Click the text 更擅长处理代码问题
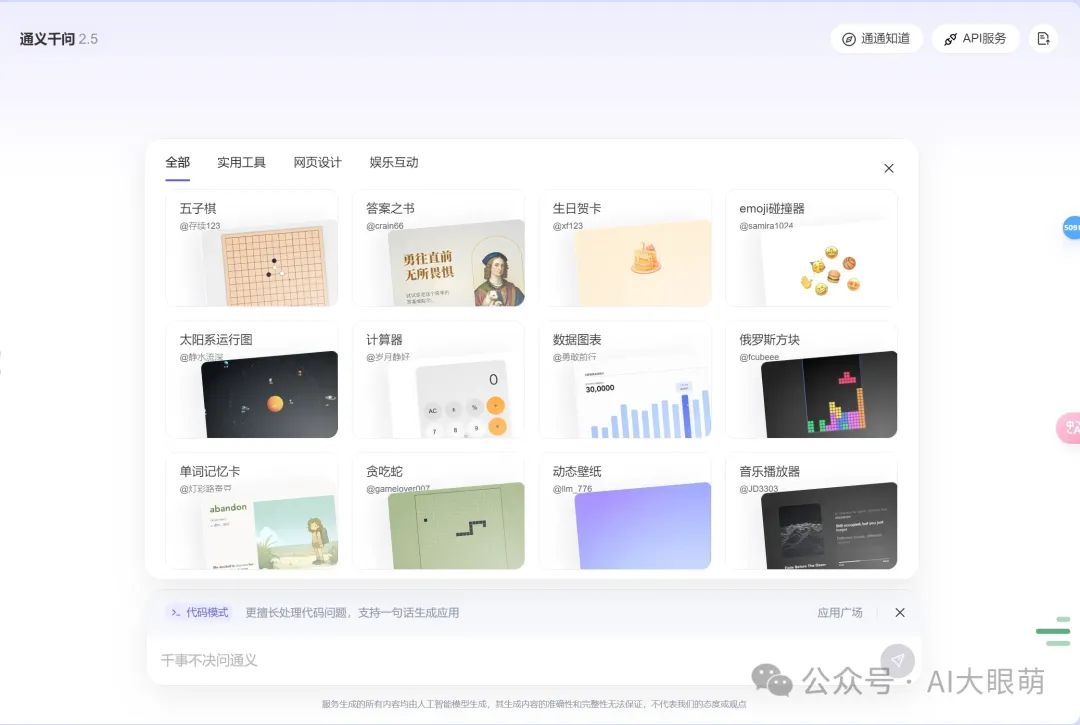The width and height of the screenshot is (1080, 725). tap(296, 612)
